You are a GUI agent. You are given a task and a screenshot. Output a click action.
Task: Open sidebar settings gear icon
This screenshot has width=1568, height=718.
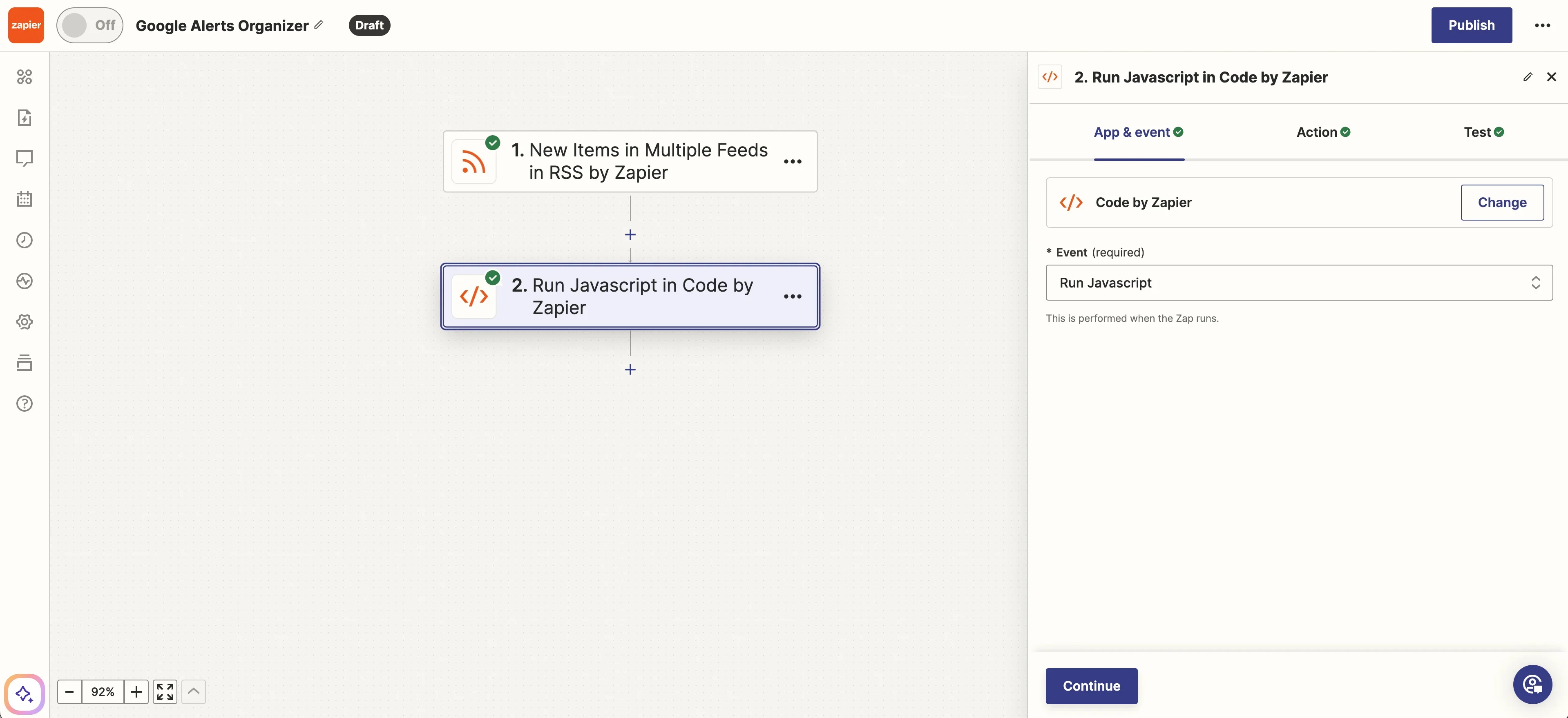point(25,322)
